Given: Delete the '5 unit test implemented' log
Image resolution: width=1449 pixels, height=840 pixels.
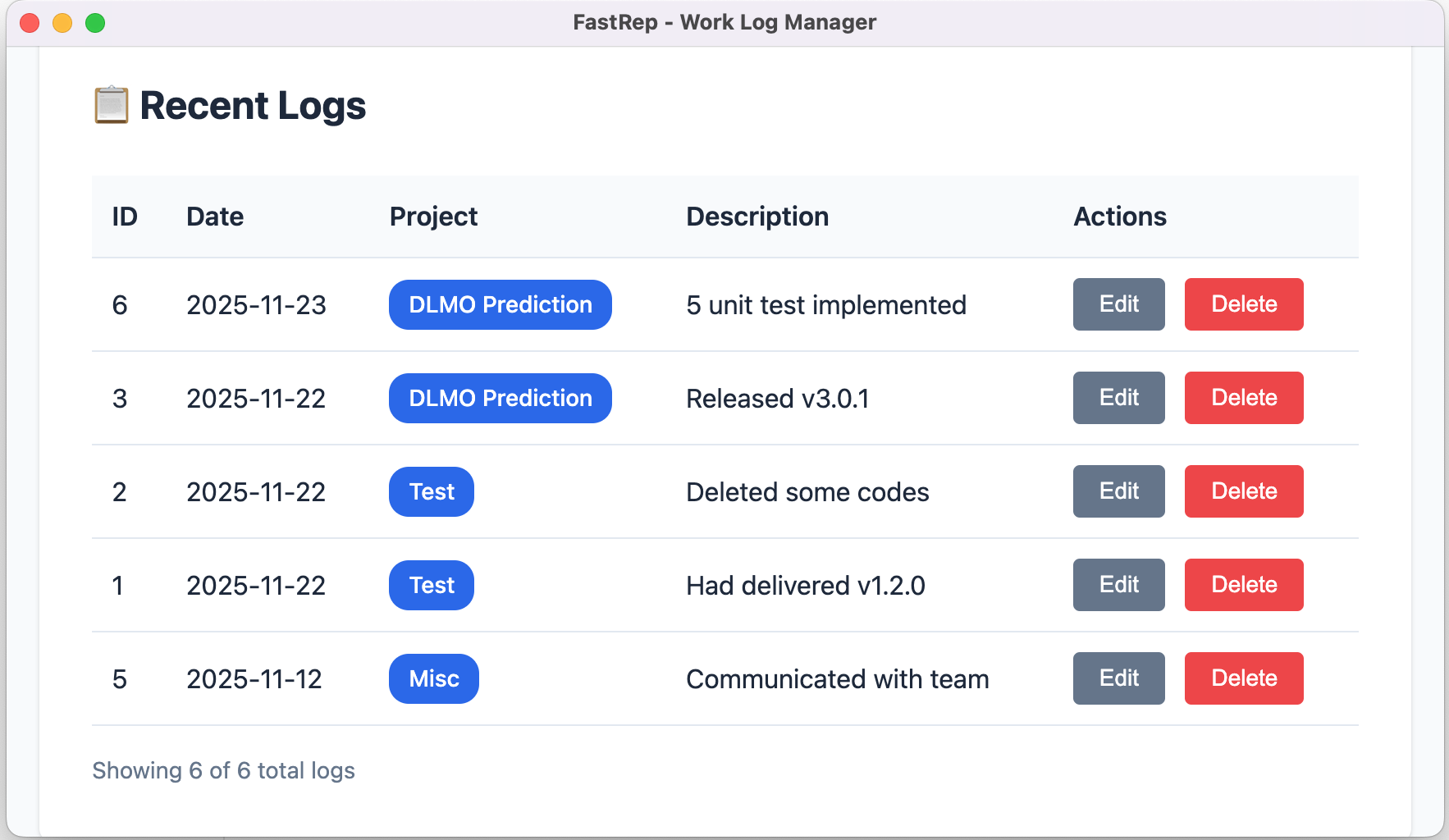Looking at the screenshot, I should tap(1243, 304).
